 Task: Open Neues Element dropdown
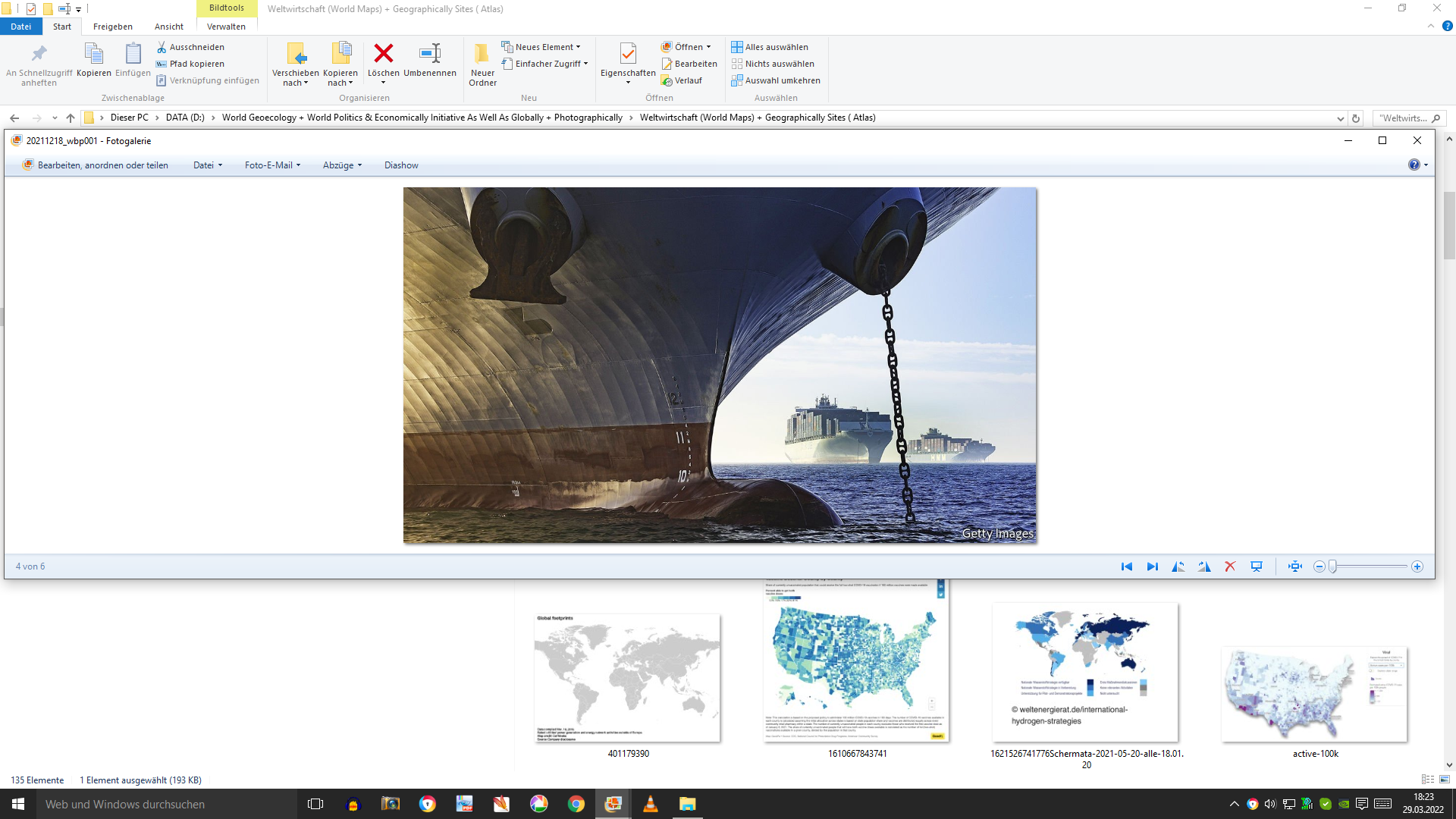(541, 47)
